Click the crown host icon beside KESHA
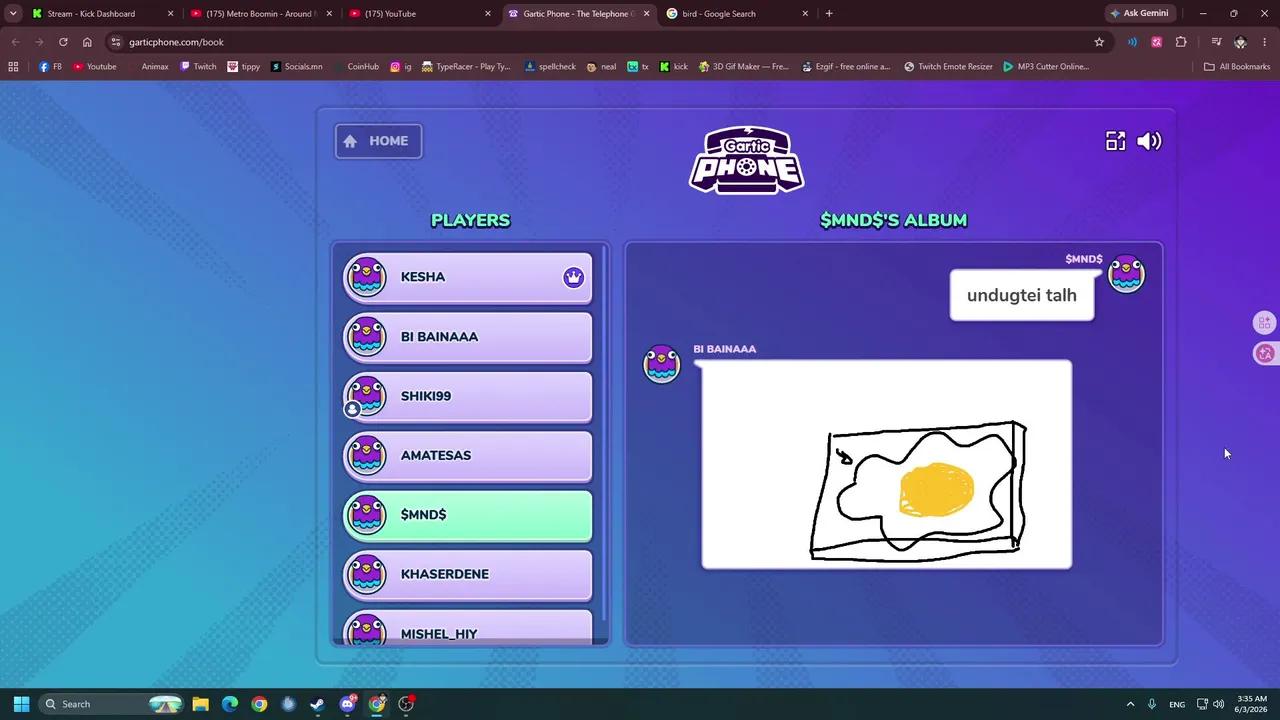 [573, 277]
